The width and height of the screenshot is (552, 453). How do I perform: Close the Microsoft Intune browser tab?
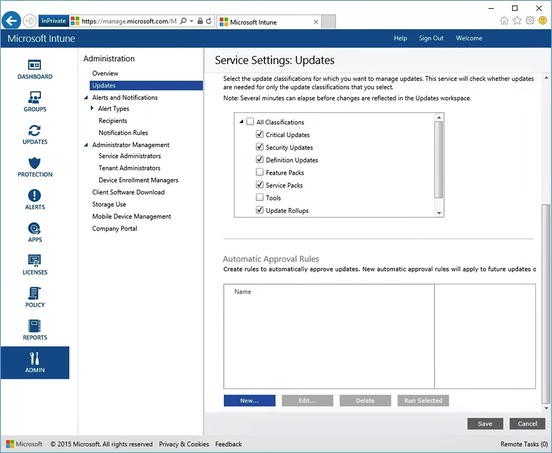pos(316,22)
